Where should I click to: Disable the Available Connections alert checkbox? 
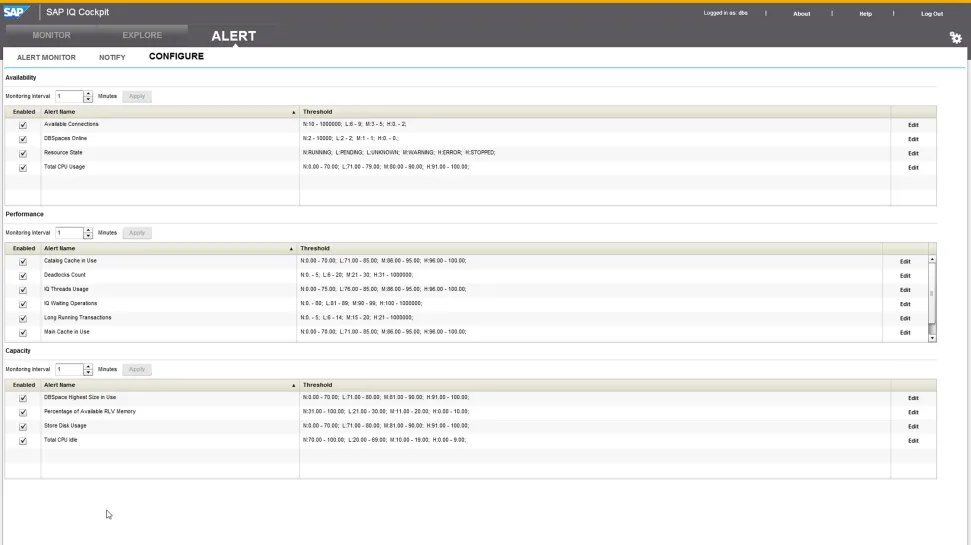click(x=23, y=125)
